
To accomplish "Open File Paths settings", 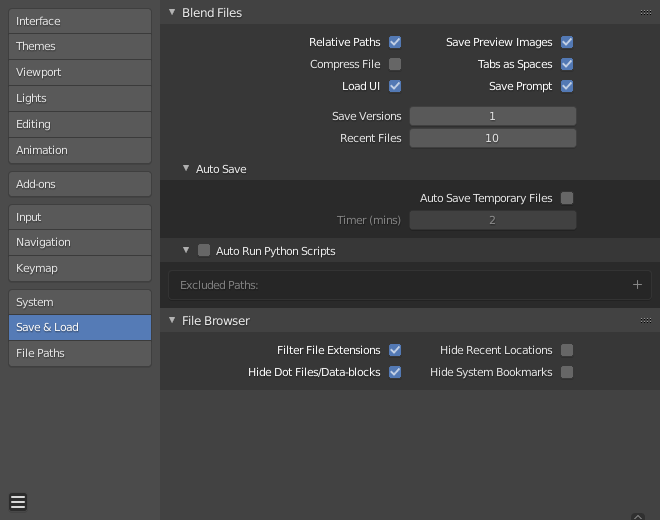I will 80,353.
